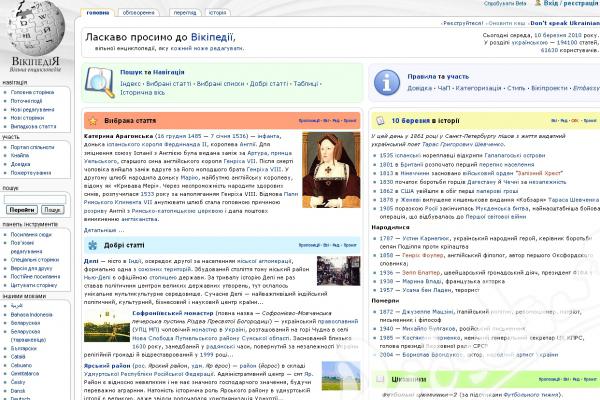The width and height of the screenshot is (600, 400).
Task: Open the перегляд tab
Action: click(x=185, y=13)
